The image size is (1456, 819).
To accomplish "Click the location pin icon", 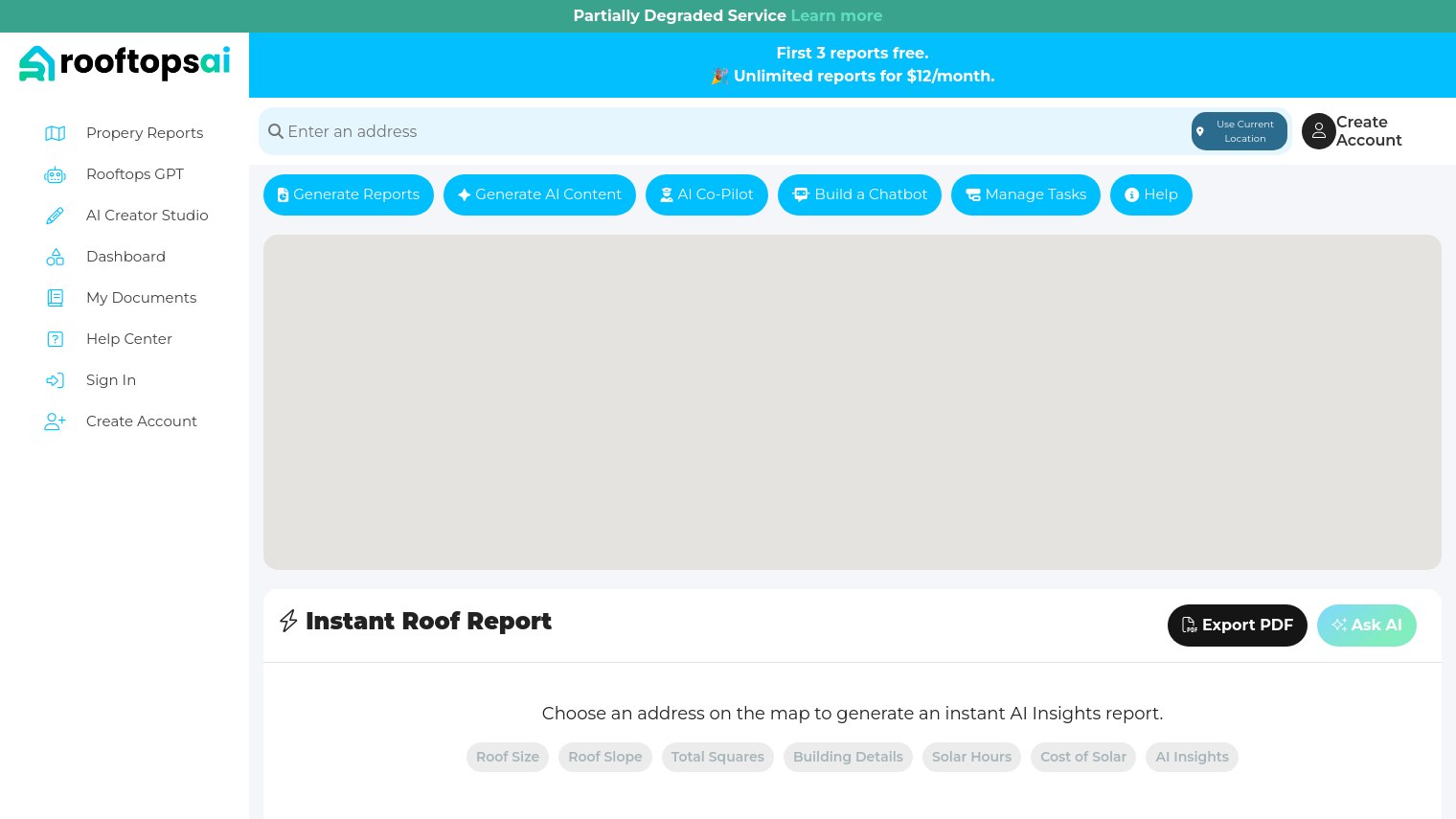I will (x=1200, y=131).
